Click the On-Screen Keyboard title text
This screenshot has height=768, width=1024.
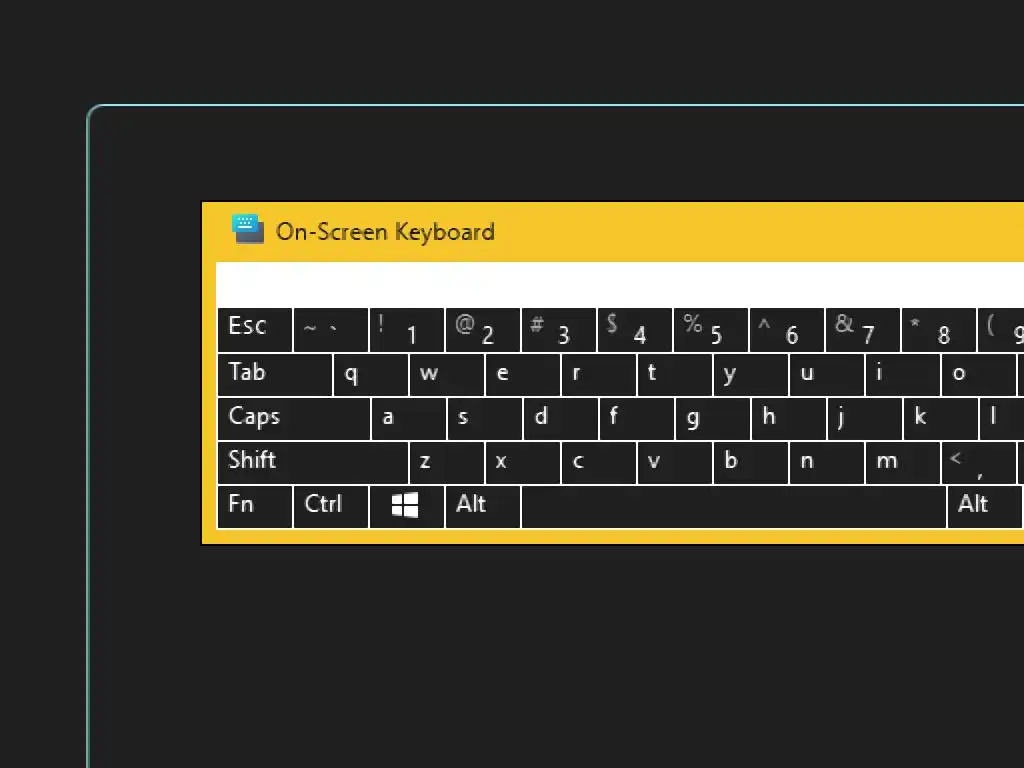(385, 232)
